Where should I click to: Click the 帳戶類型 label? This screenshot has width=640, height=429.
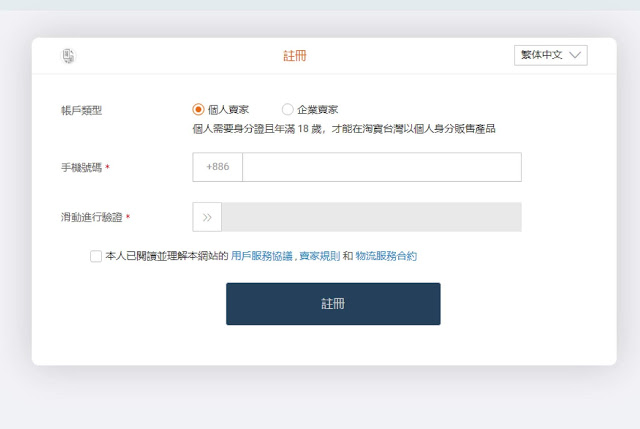point(81,110)
